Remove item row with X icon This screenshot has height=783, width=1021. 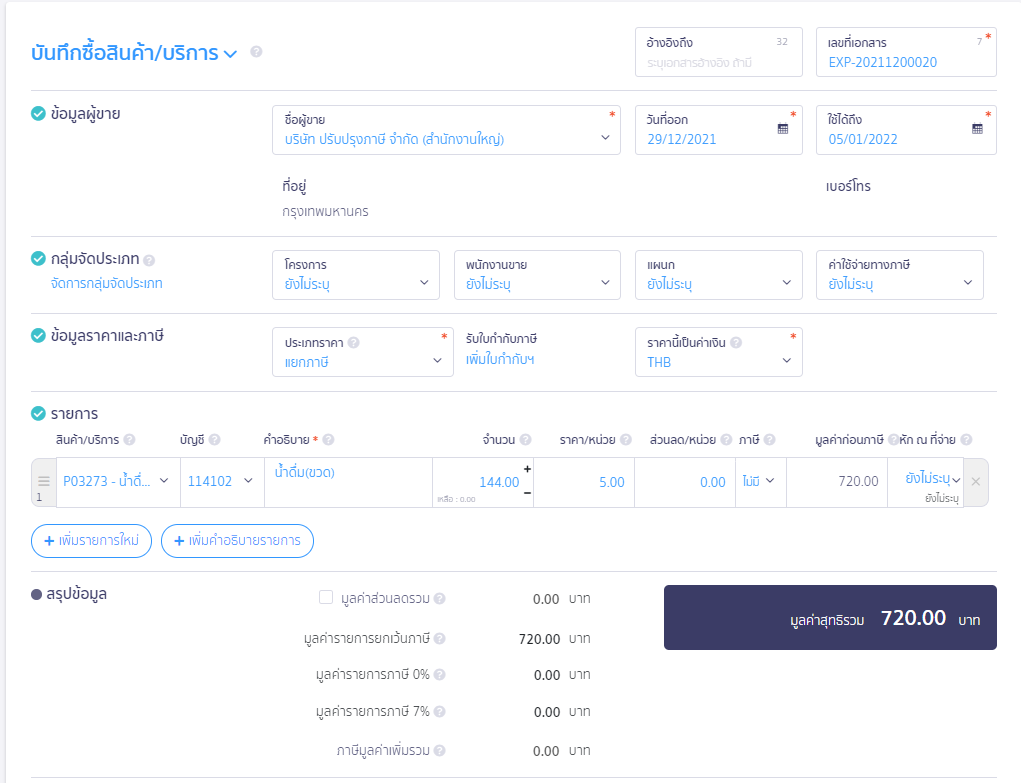point(975,481)
